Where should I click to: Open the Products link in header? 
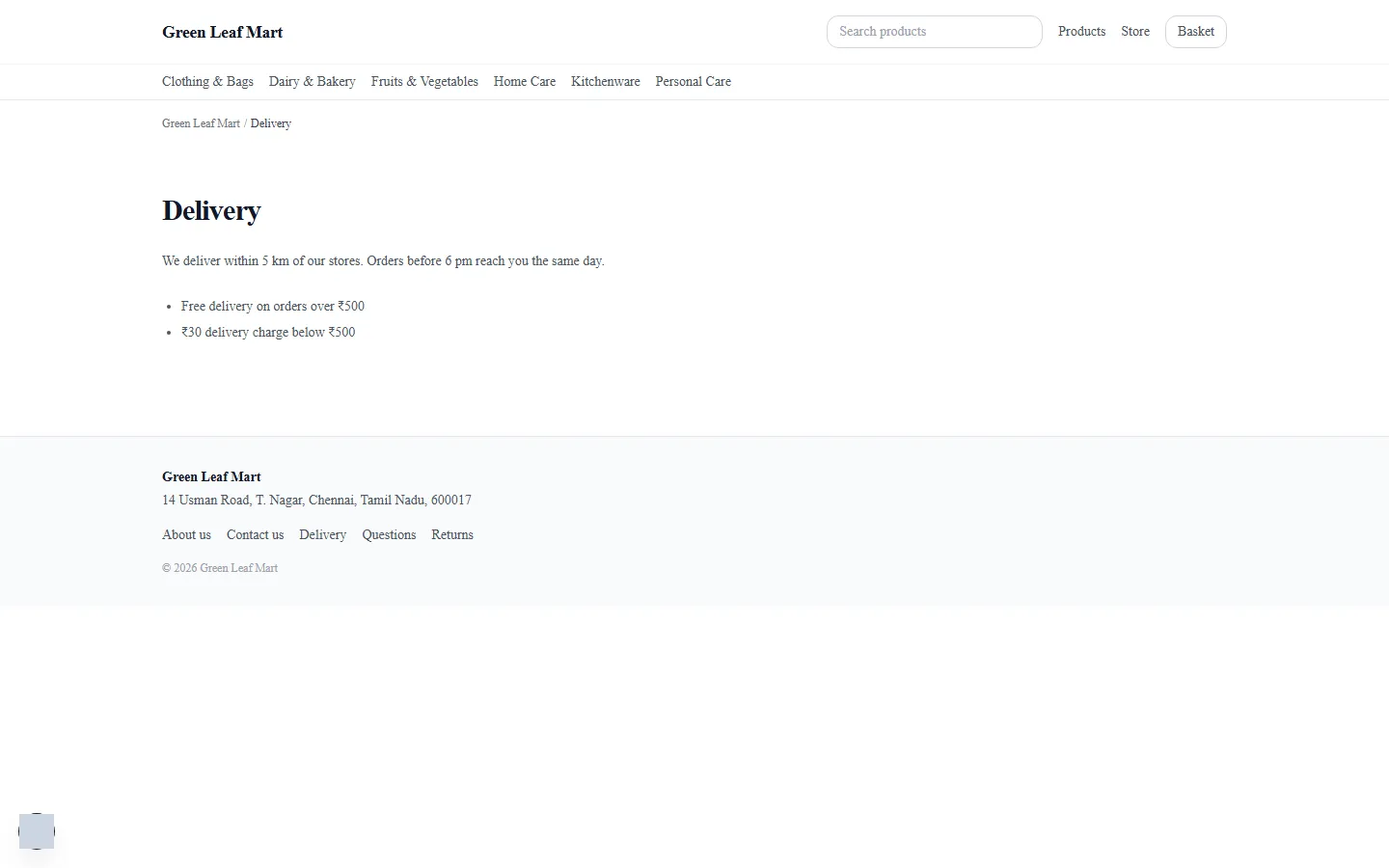click(1081, 32)
